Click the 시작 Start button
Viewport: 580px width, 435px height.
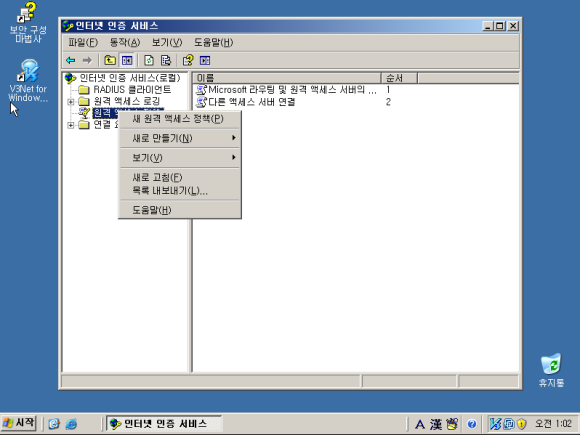click(18, 423)
